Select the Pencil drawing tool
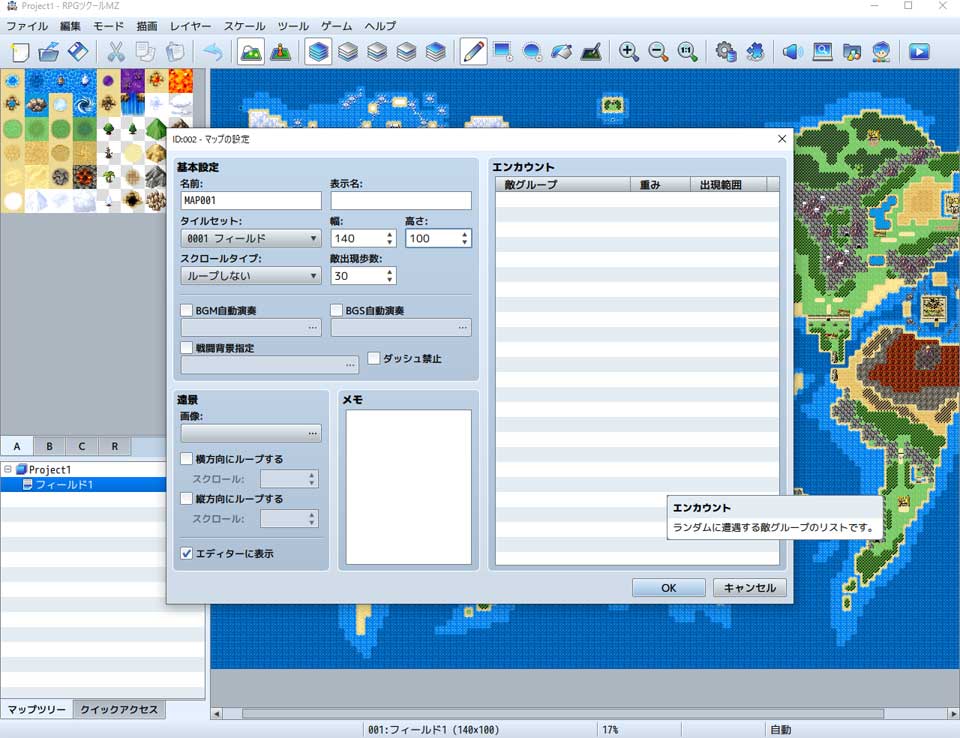Image resolution: width=960 pixels, height=738 pixels. (473, 52)
